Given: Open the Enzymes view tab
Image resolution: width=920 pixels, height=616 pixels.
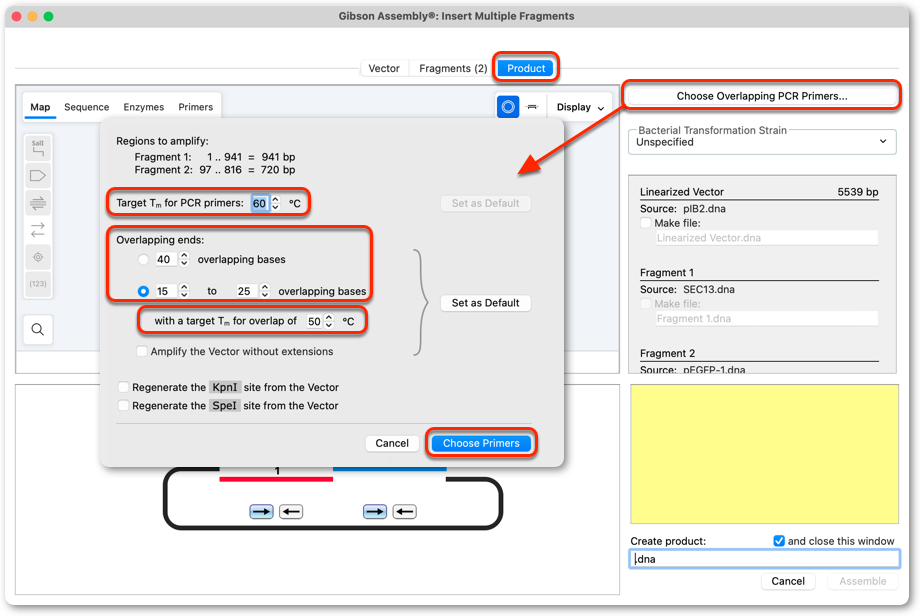Looking at the screenshot, I should tap(143, 107).
